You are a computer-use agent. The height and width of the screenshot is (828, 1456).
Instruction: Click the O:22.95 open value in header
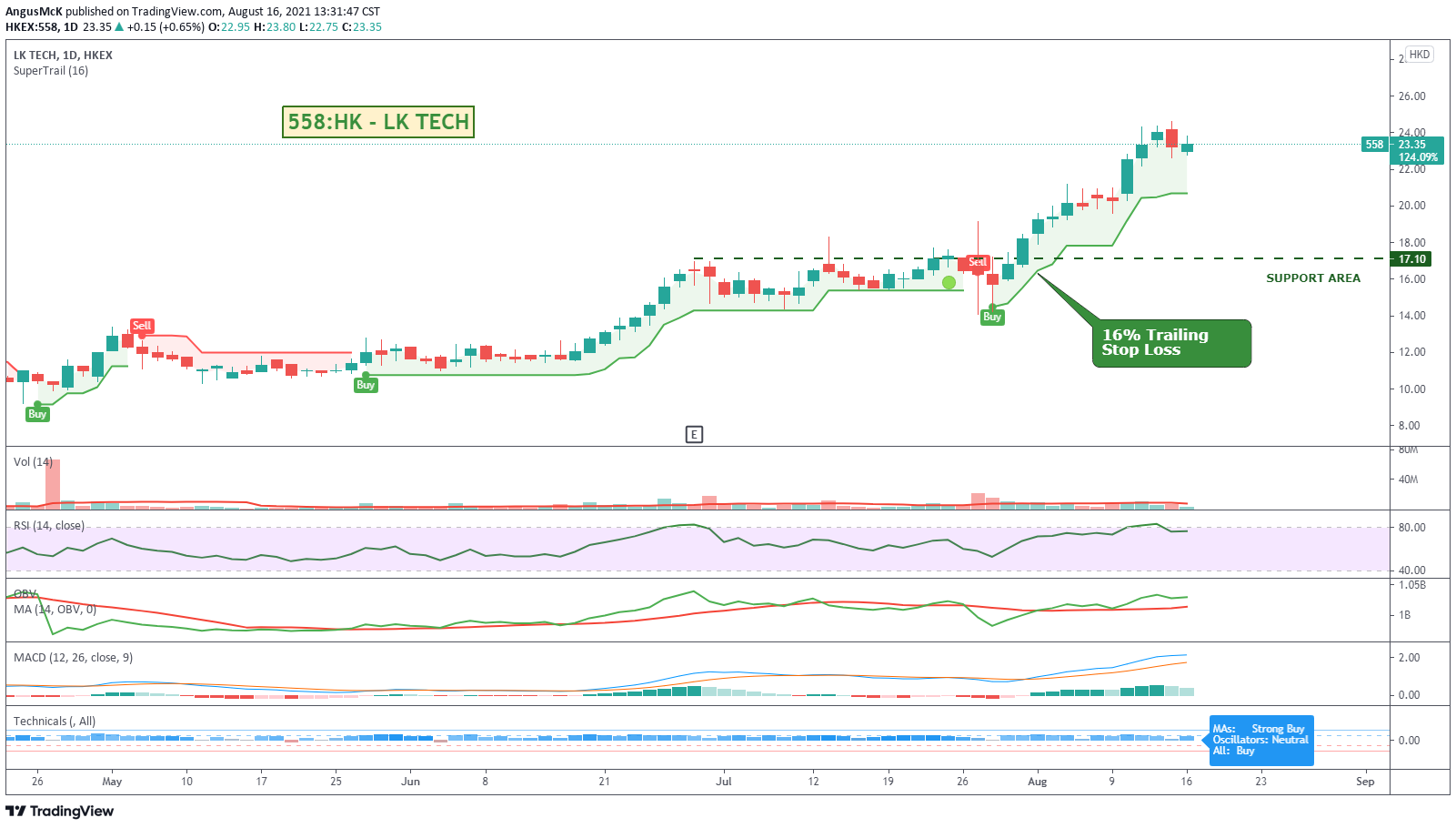229,27
